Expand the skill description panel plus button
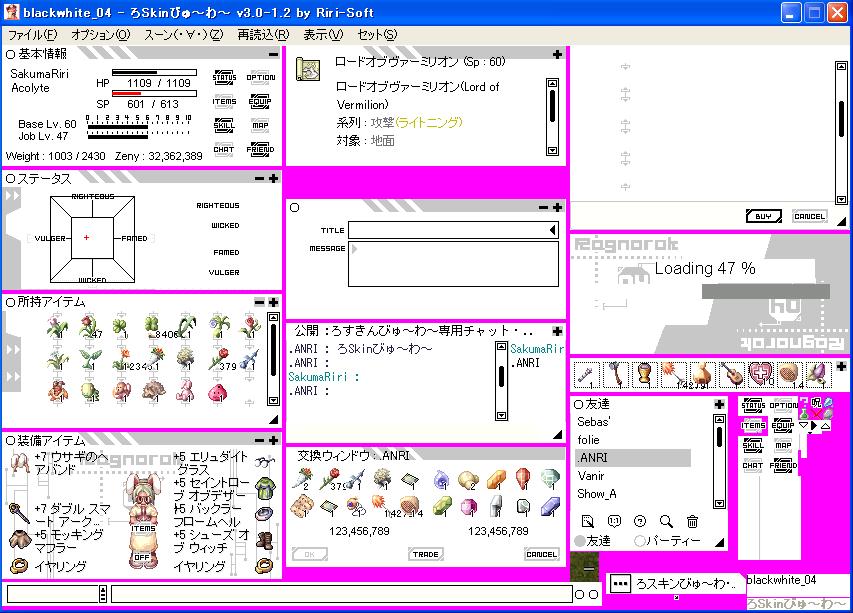The image size is (853, 613). point(557,54)
